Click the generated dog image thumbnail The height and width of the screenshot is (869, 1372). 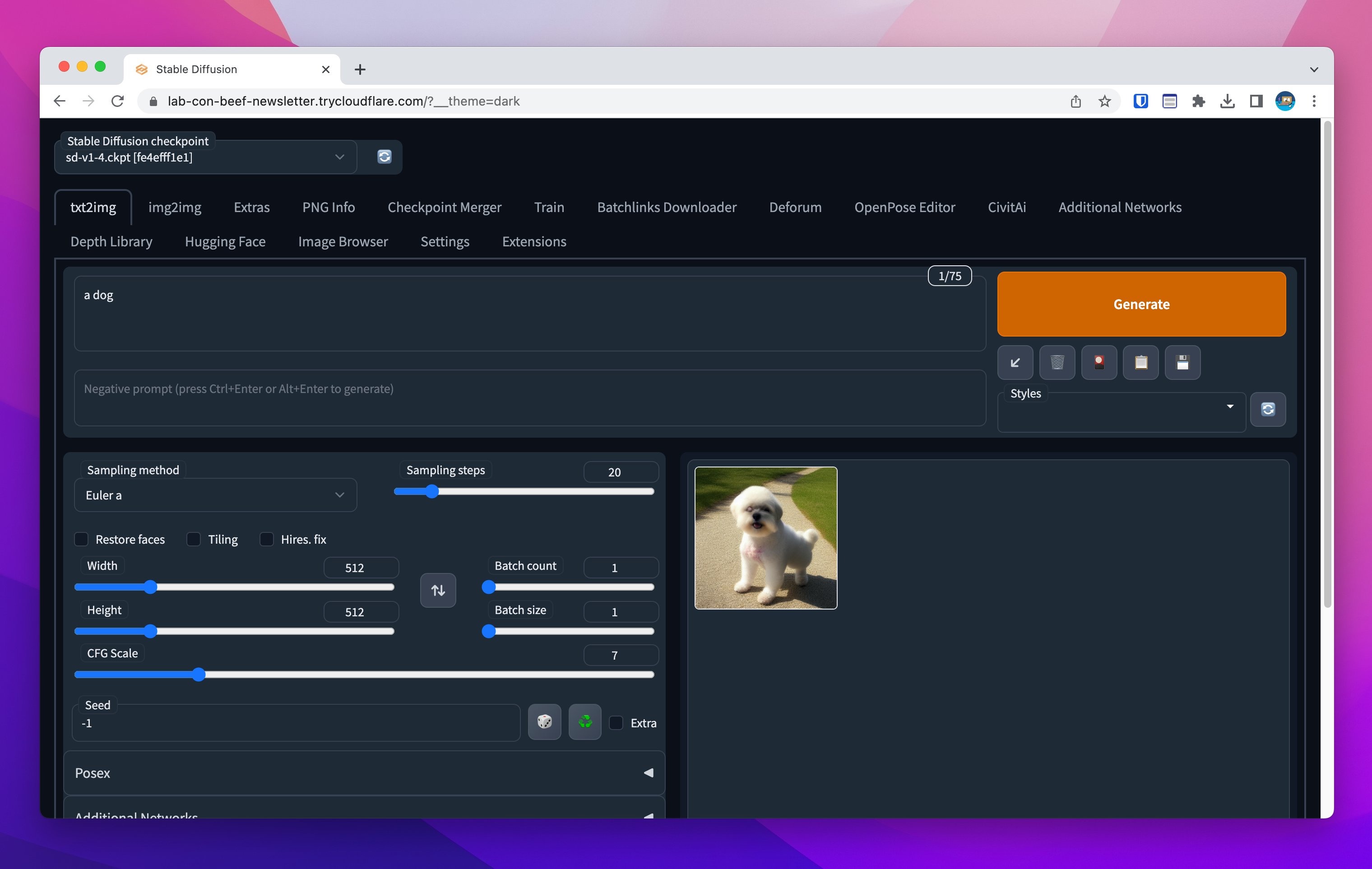(765, 537)
